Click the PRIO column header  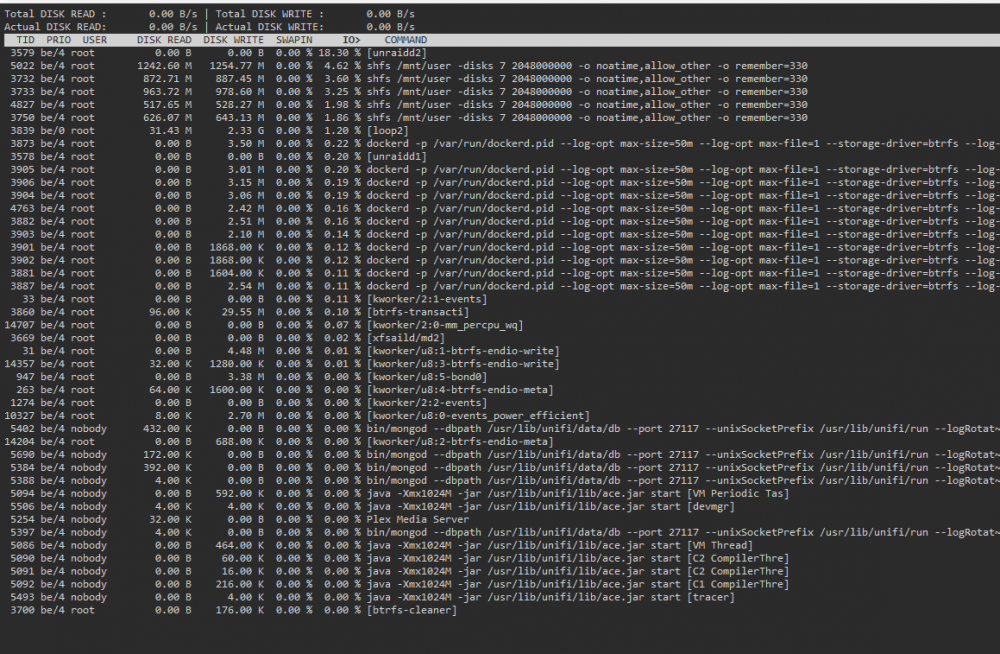coord(59,40)
